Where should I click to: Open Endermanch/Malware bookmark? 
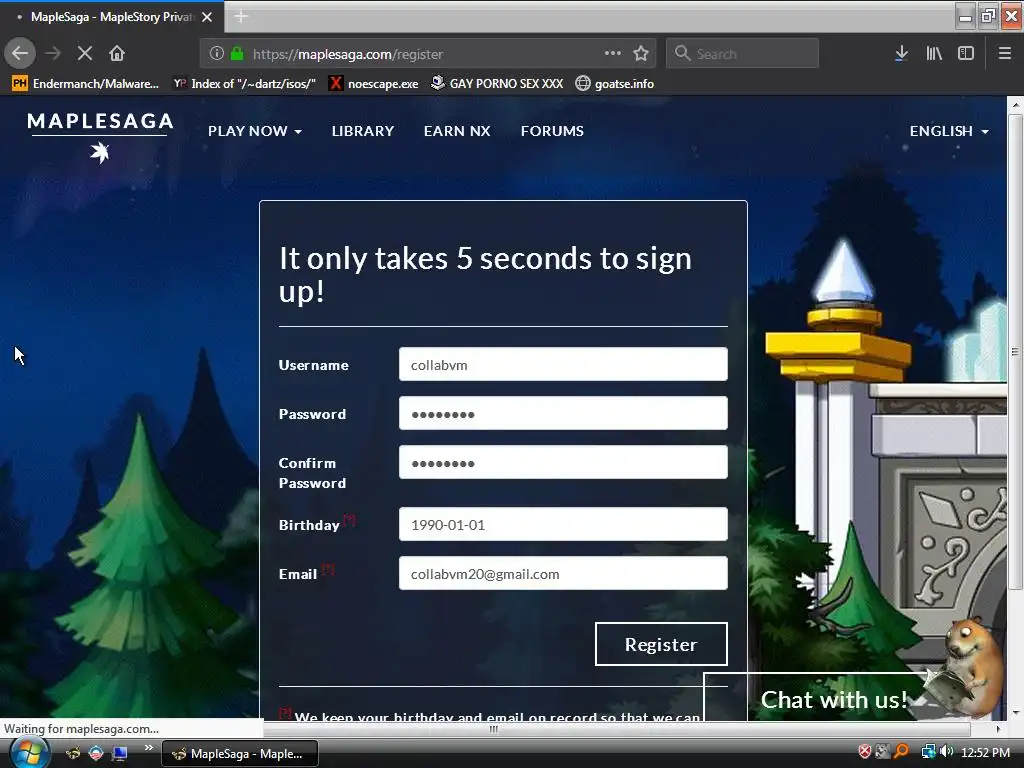click(x=86, y=84)
